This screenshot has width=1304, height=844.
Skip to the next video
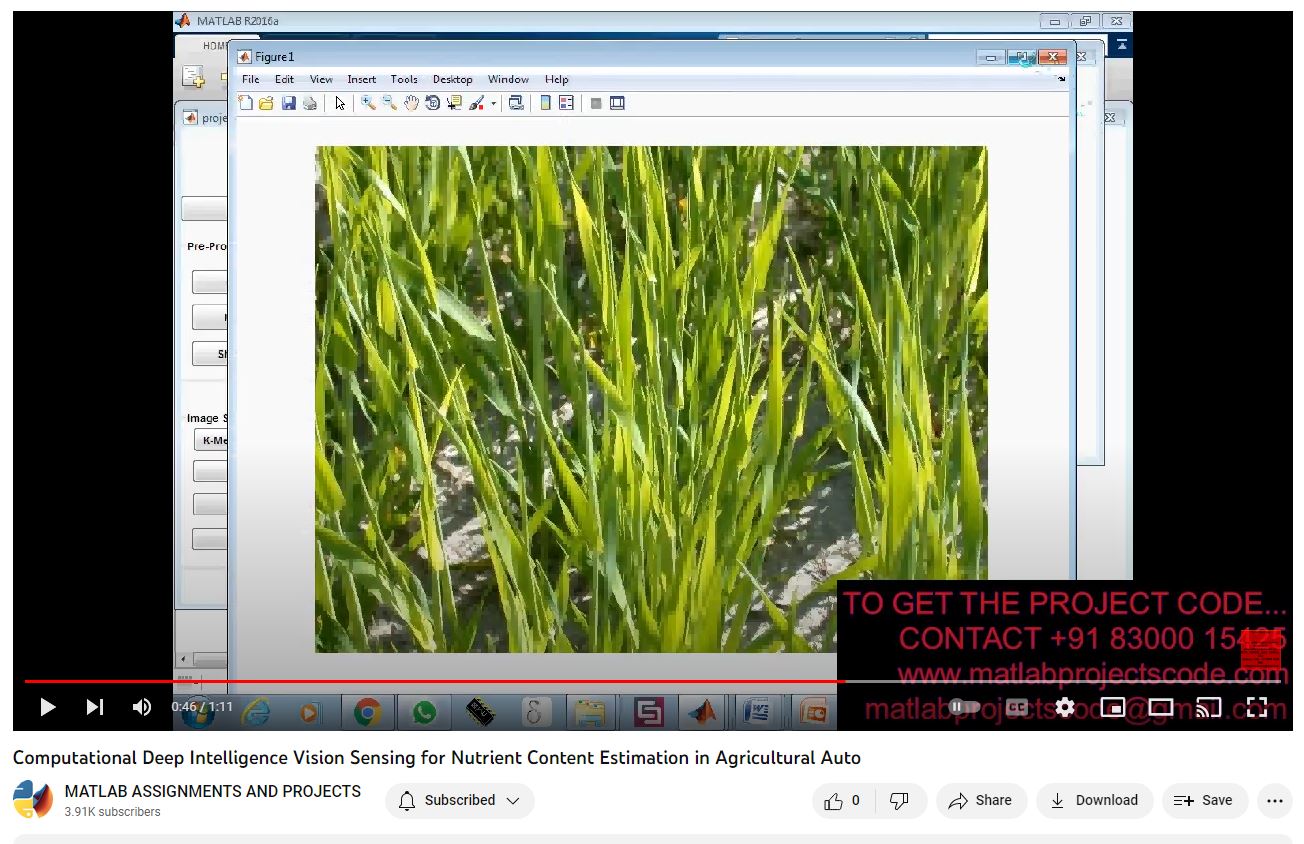(x=95, y=707)
